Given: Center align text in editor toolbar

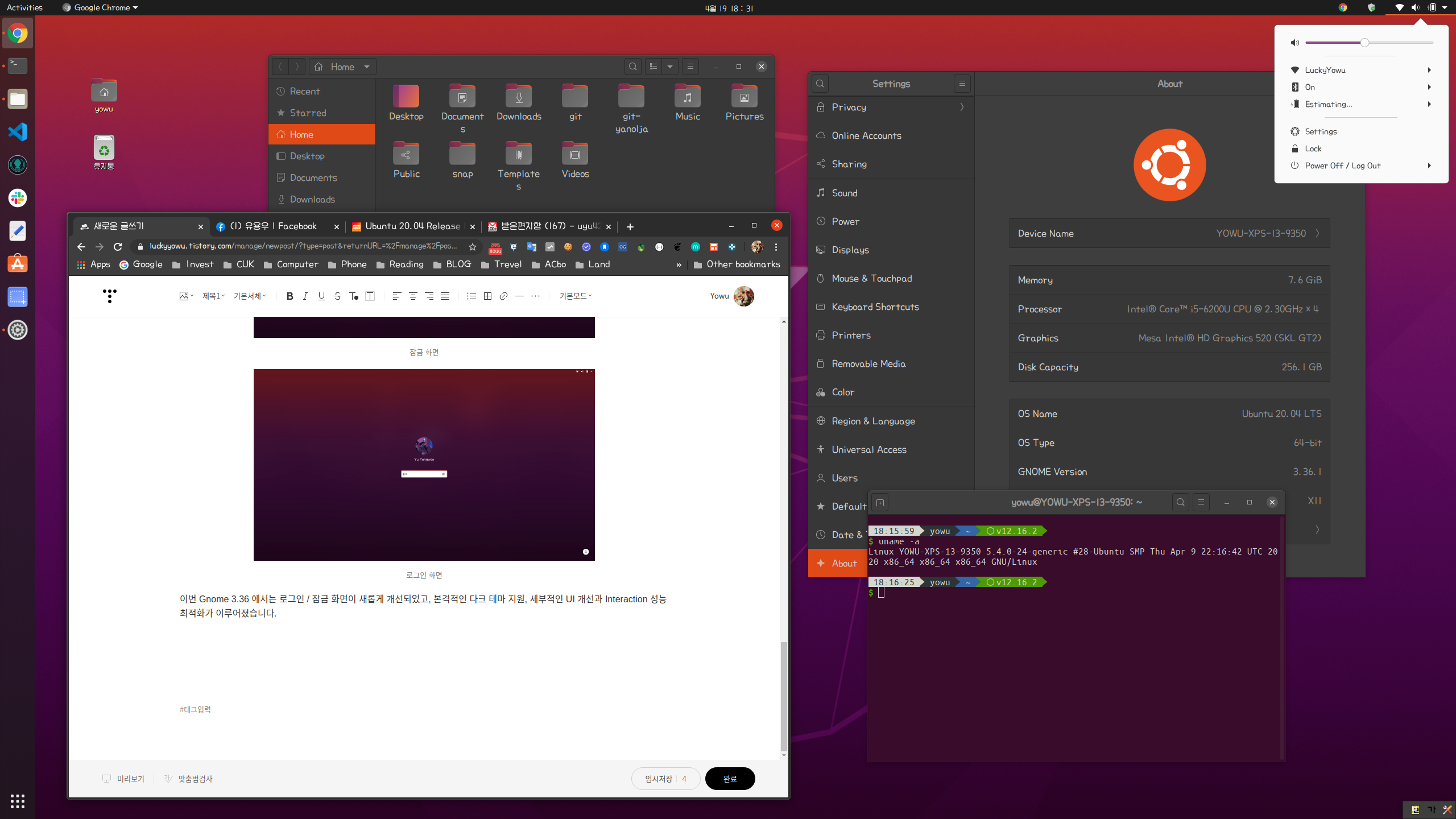Looking at the screenshot, I should [x=413, y=296].
